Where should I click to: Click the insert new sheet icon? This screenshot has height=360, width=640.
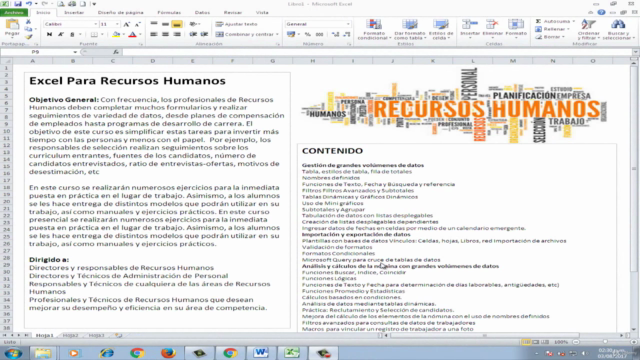pyautogui.click(x=118, y=336)
